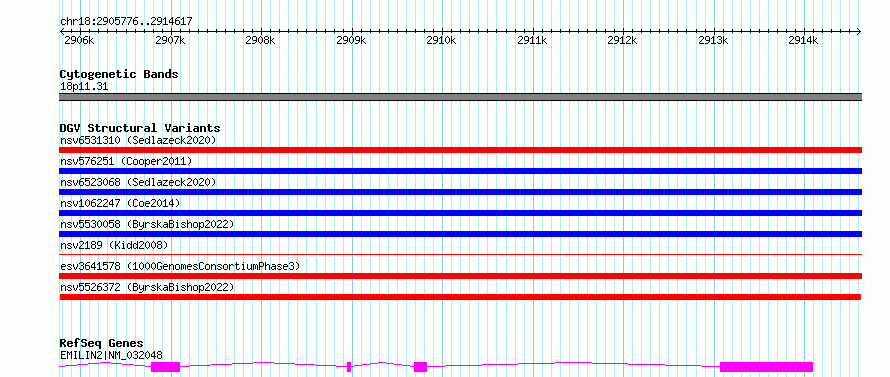Click the 2907k ruler tick label
The height and width of the screenshot is (377, 890).
click(x=170, y=41)
